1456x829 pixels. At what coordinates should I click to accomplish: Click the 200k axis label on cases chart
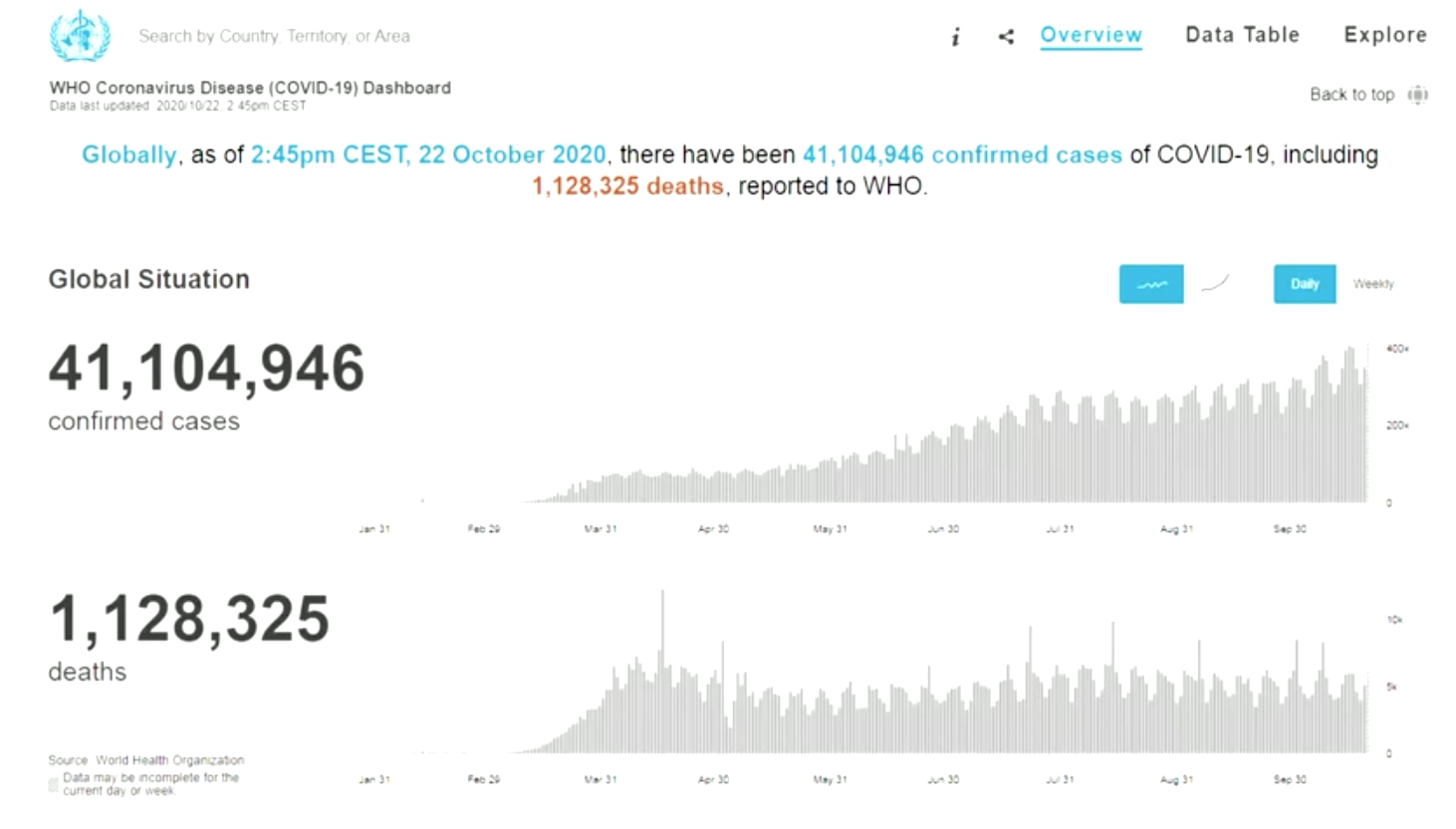pyautogui.click(x=1397, y=425)
